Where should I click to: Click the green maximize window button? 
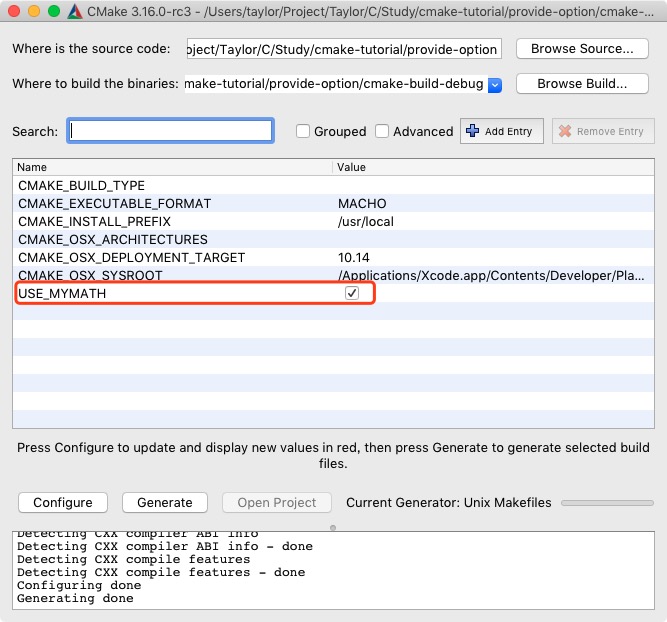pyautogui.click(x=53, y=12)
